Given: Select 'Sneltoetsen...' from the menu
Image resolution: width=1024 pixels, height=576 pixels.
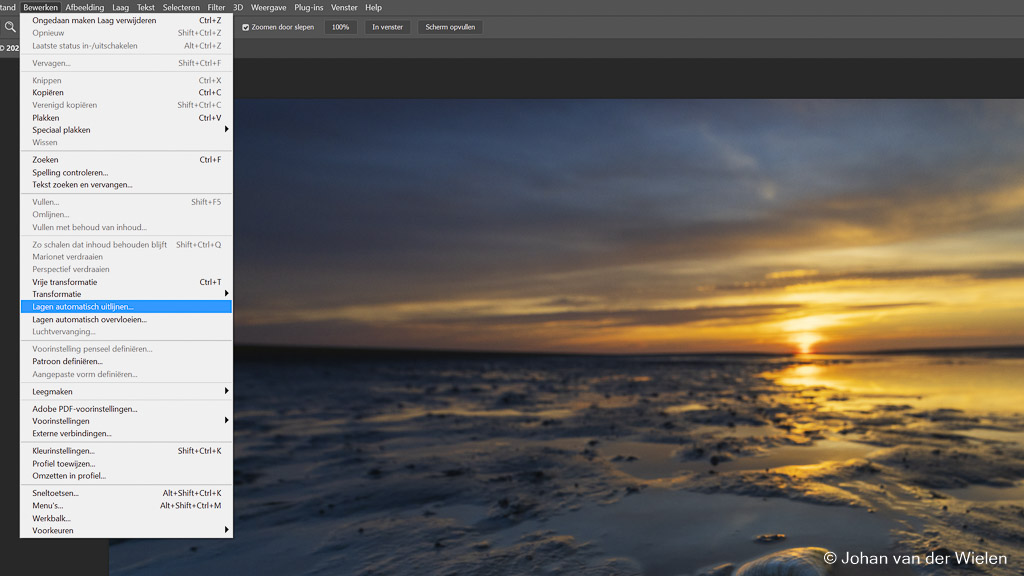Looking at the screenshot, I should (x=55, y=493).
